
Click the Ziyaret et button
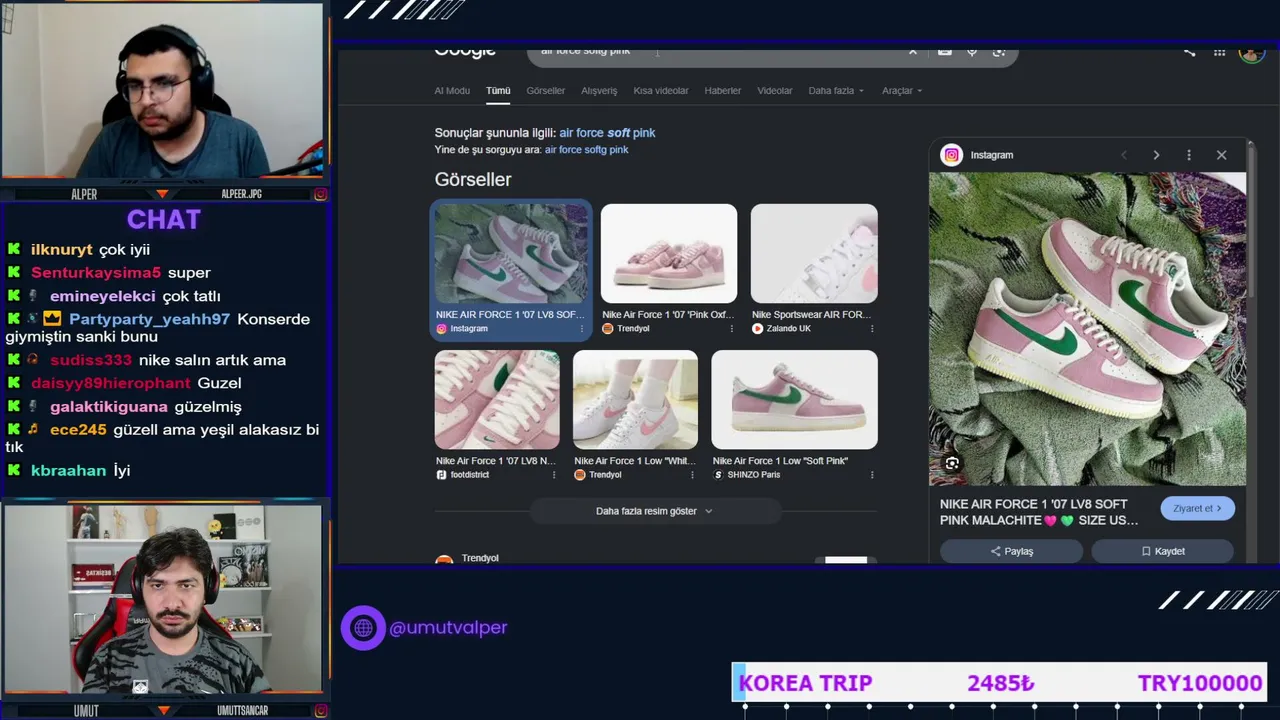tap(1198, 508)
